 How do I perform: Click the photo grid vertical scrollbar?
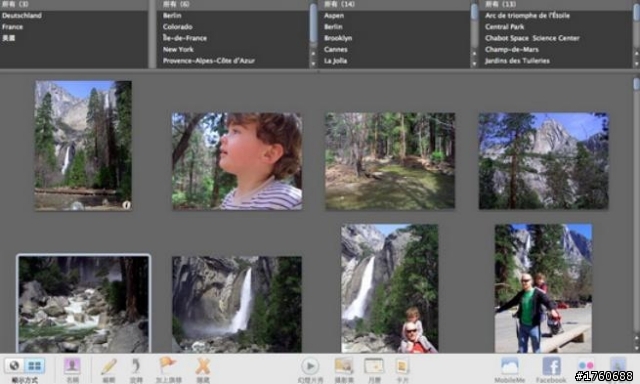(x=636, y=84)
